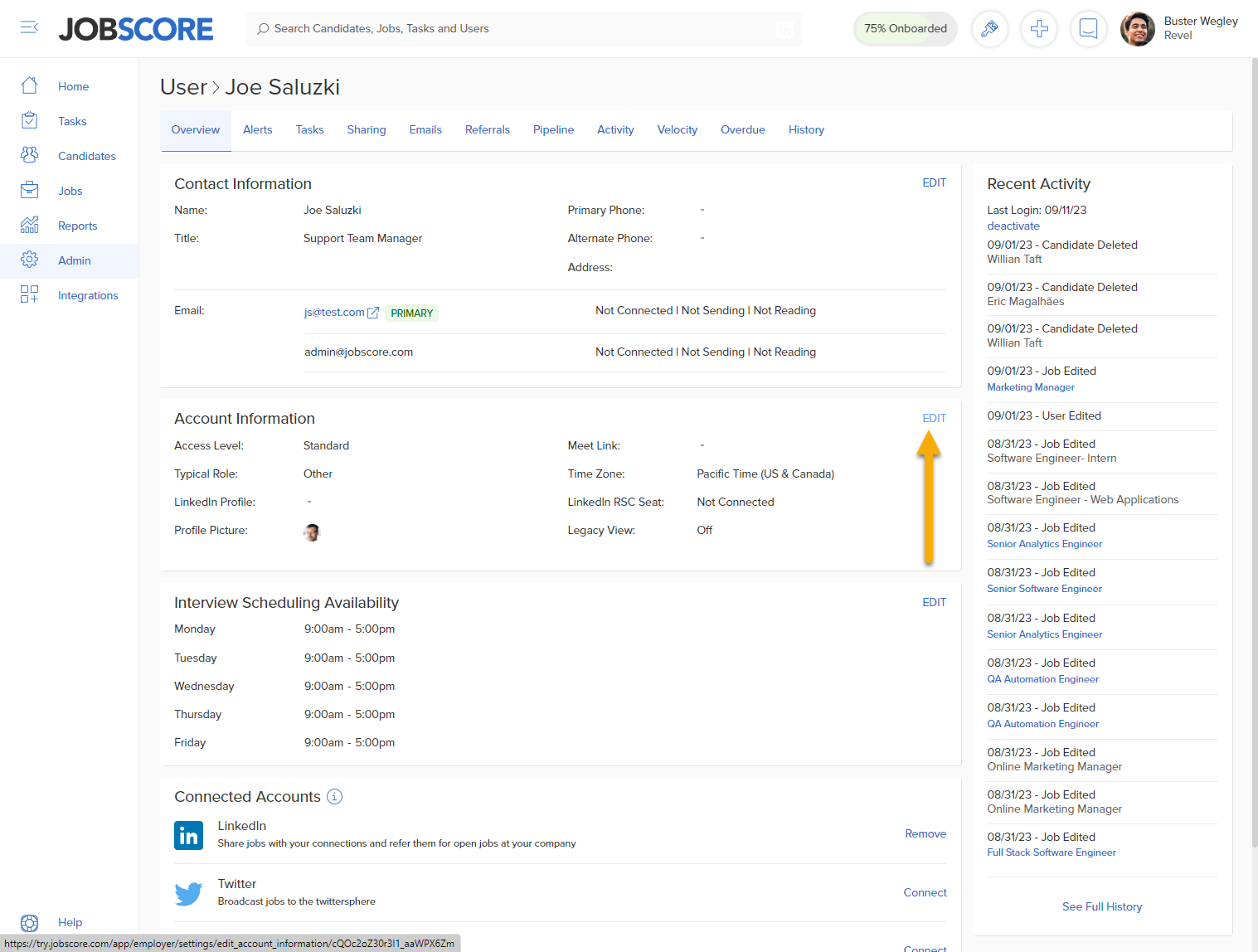Click the deactivate link under Last Login

(x=1013, y=226)
